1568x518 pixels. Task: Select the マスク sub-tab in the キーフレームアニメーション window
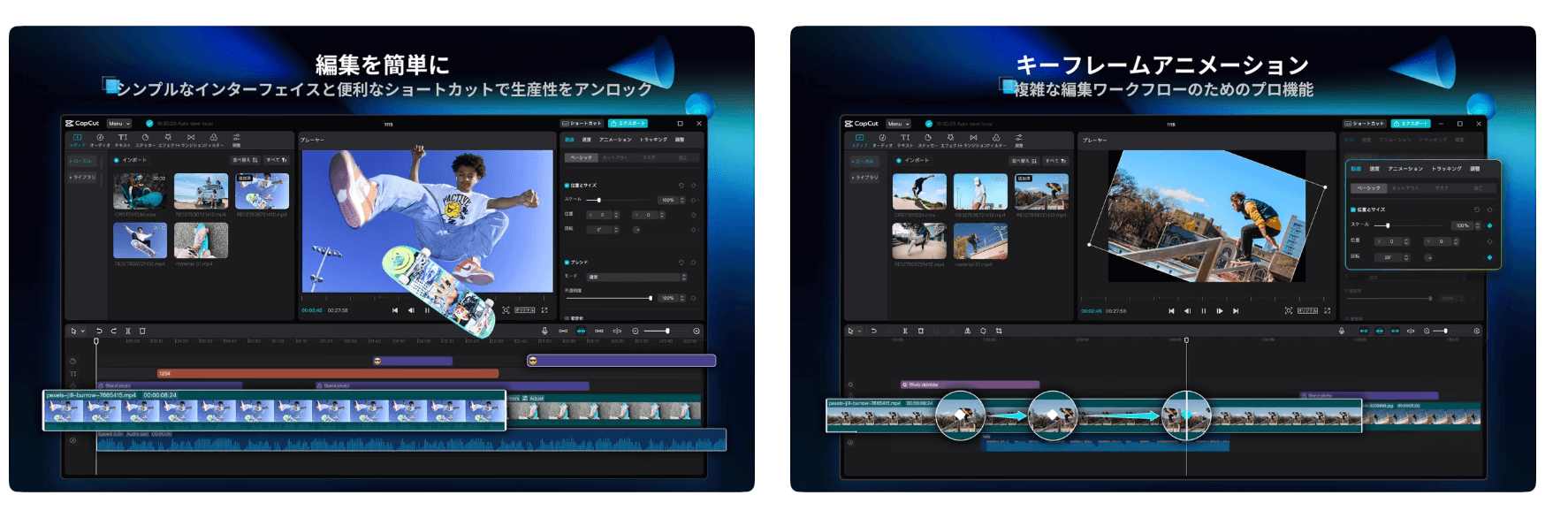coord(1442,188)
